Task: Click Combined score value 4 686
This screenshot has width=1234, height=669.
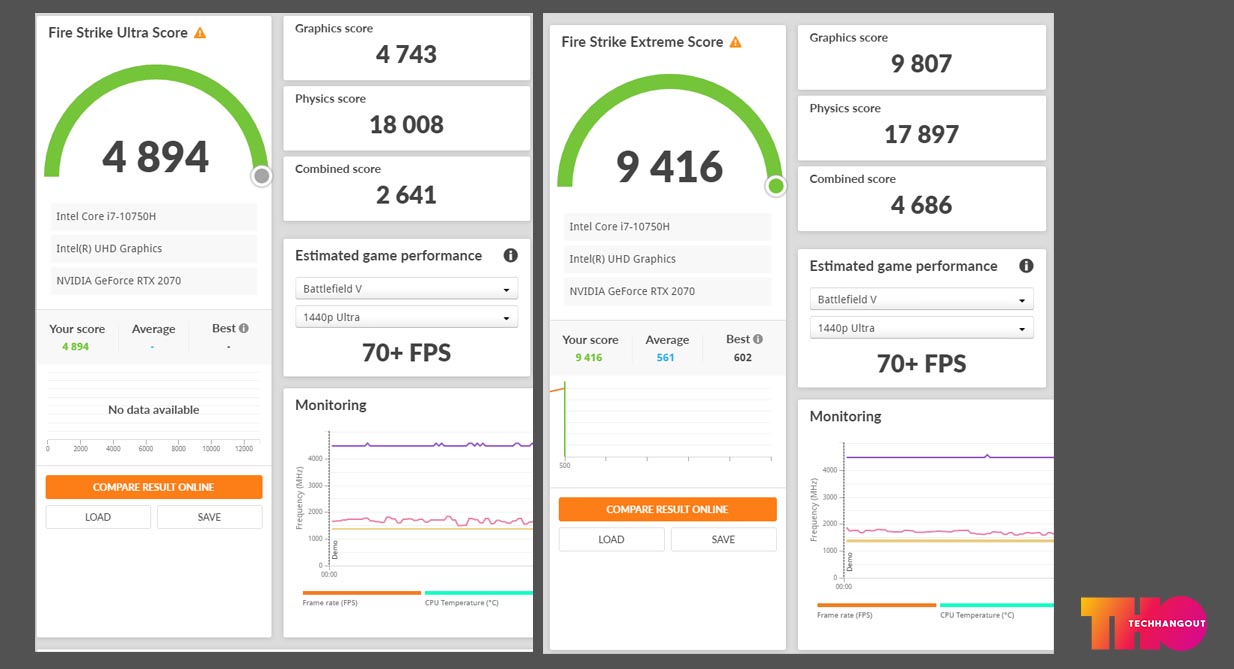Action: tap(921, 205)
